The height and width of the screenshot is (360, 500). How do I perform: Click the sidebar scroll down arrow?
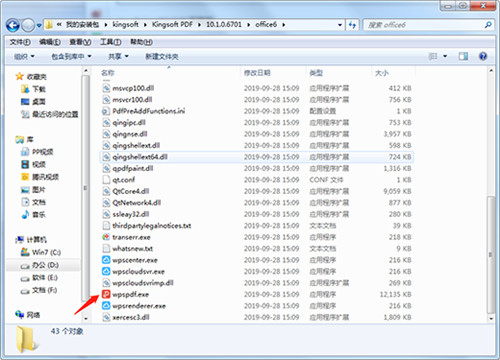(x=86, y=319)
